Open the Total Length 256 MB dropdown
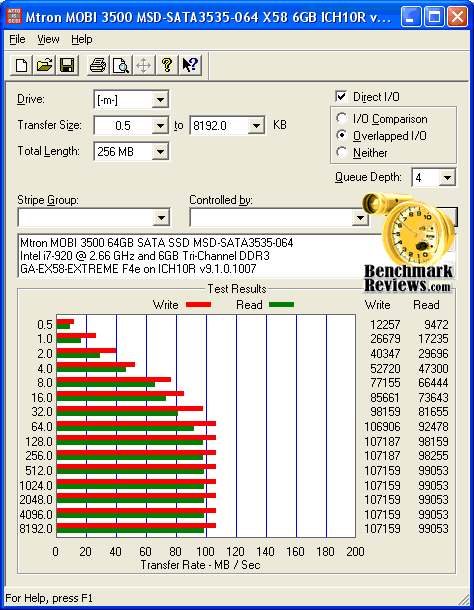Screen dimensions: 474x610 click(160, 151)
